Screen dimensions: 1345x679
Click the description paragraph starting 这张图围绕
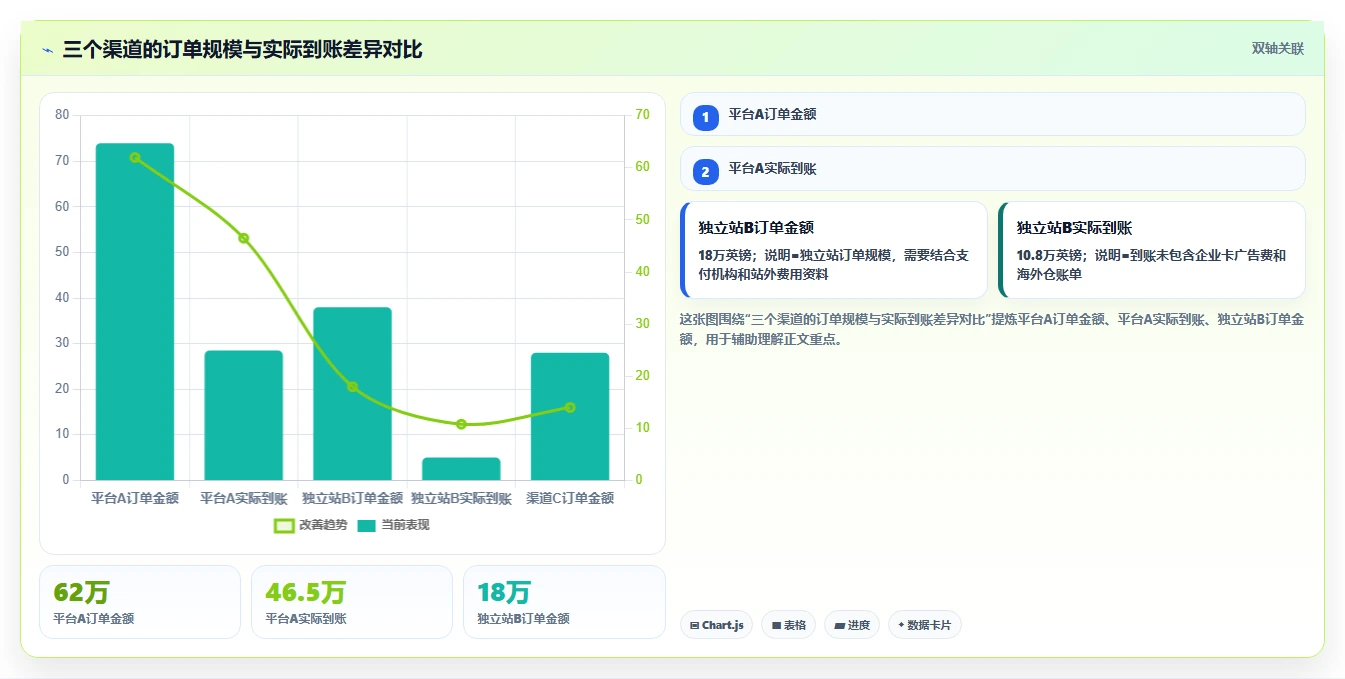coord(990,329)
